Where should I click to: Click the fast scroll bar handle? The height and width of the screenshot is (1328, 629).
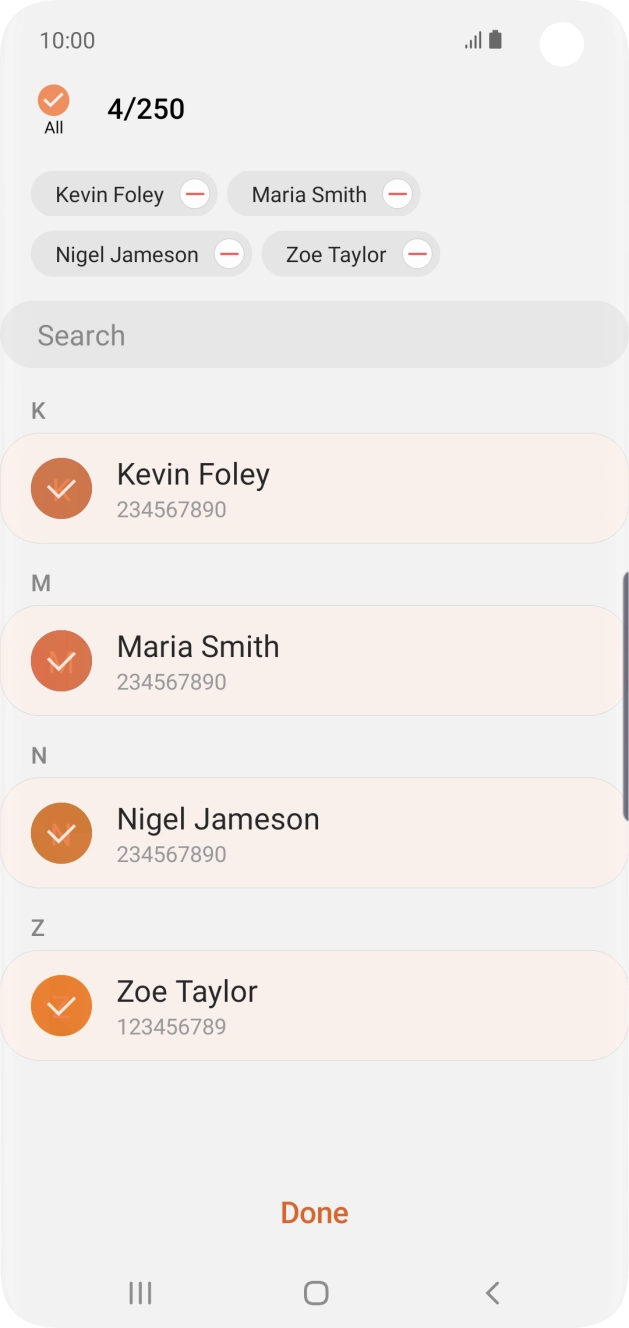[x=625, y=680]
